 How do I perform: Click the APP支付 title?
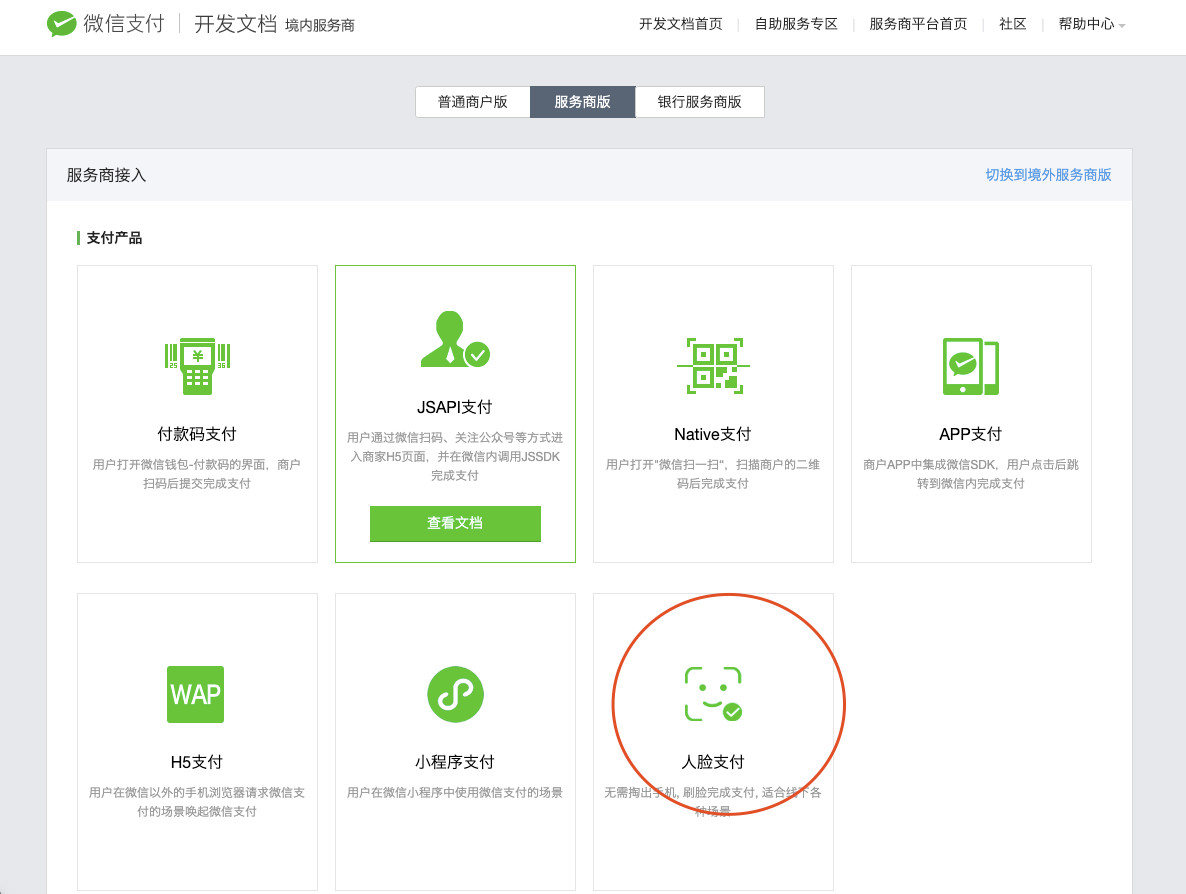point(970,434)
